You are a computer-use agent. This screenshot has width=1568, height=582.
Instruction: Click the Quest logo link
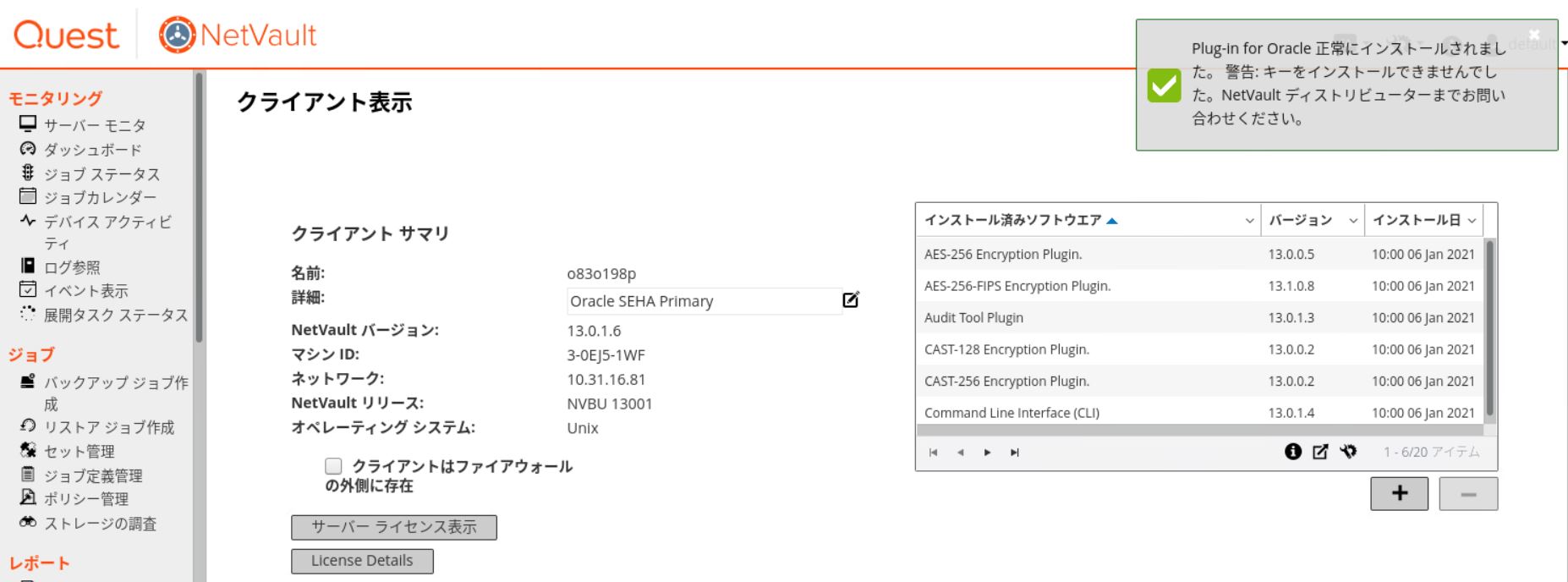(x=66, y=35)
